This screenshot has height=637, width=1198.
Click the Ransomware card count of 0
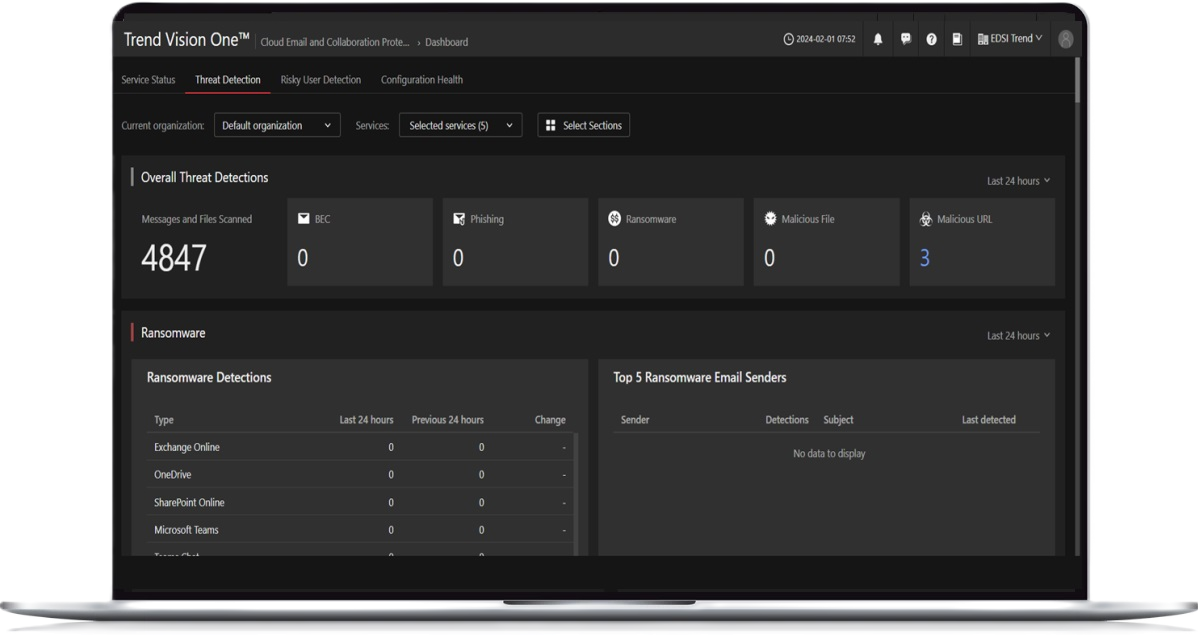pos(614,258)
